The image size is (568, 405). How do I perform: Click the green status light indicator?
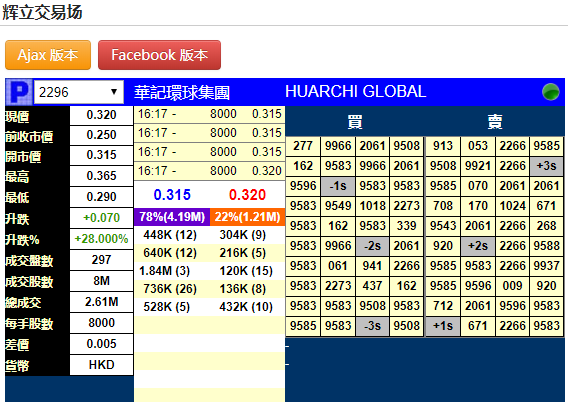551,92
